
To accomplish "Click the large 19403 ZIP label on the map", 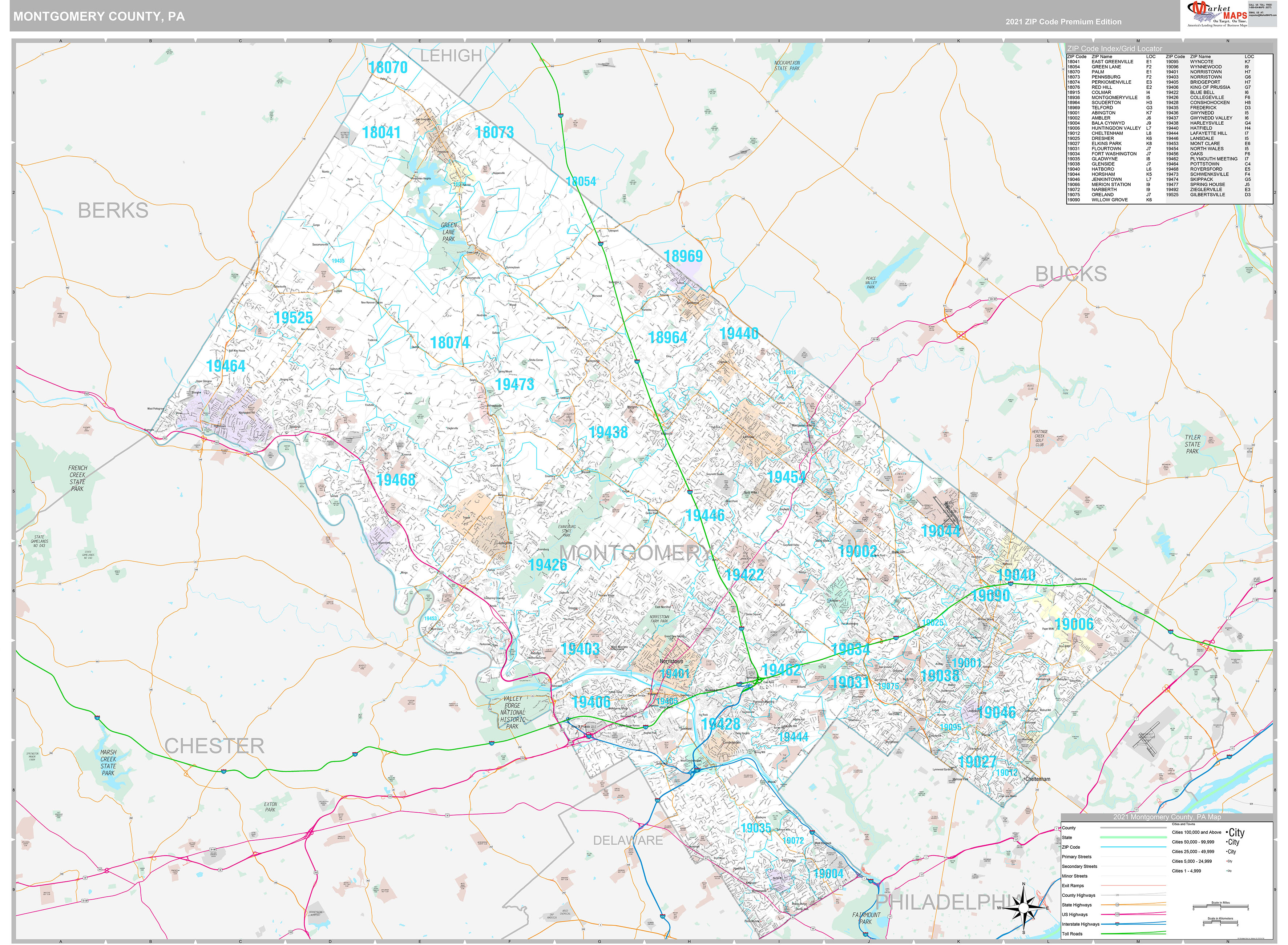I will [x=580, y=649].
